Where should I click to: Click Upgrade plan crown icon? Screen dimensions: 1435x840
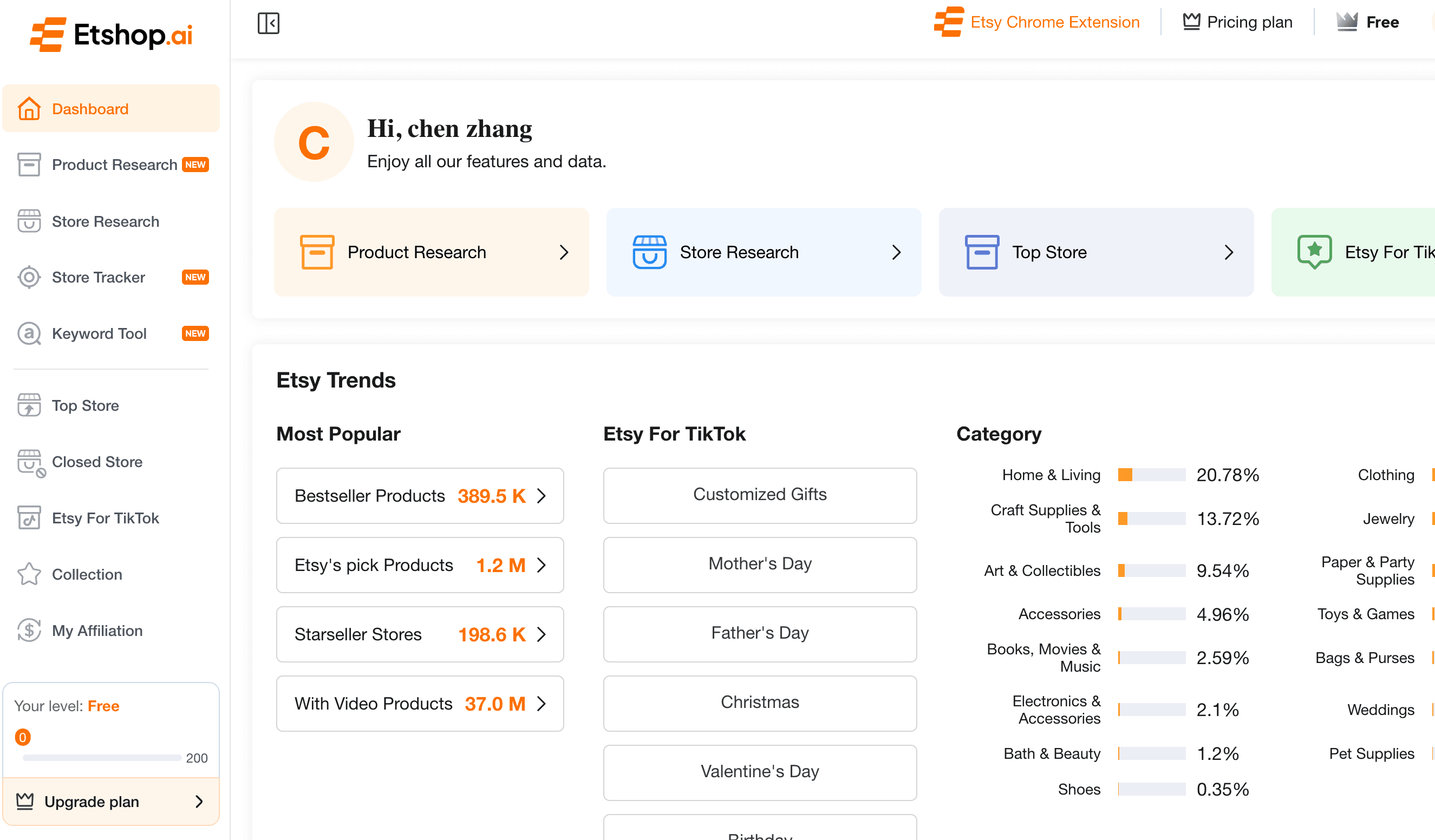click(25, 800)
